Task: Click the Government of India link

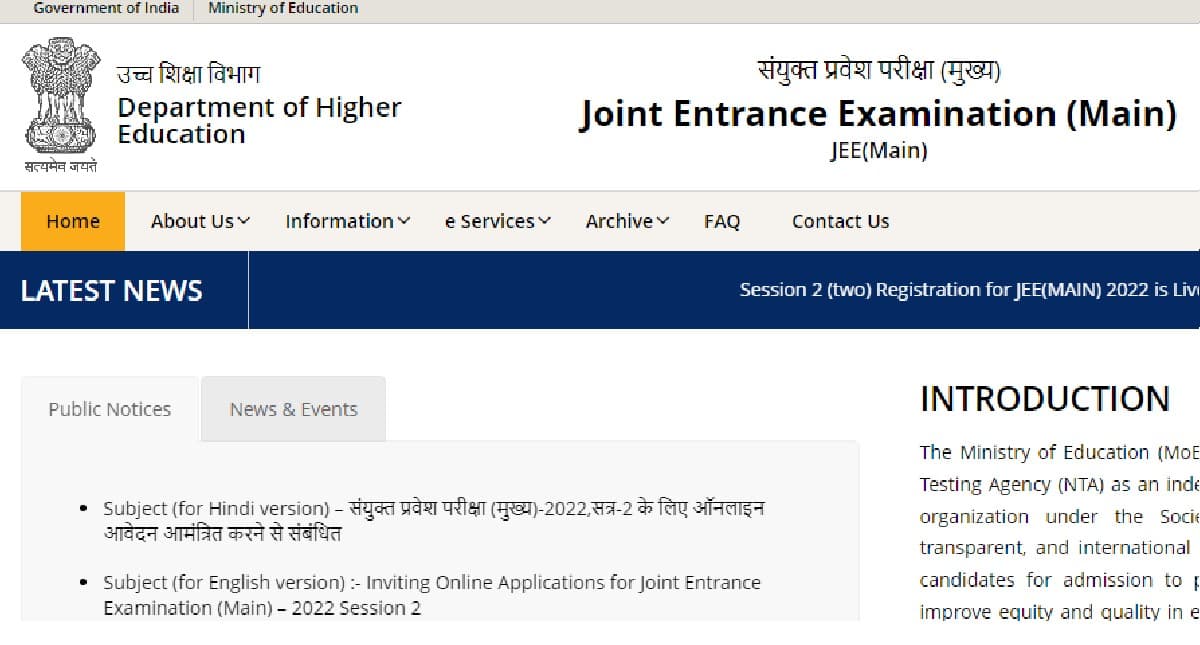Action: (x=106, y=8)
